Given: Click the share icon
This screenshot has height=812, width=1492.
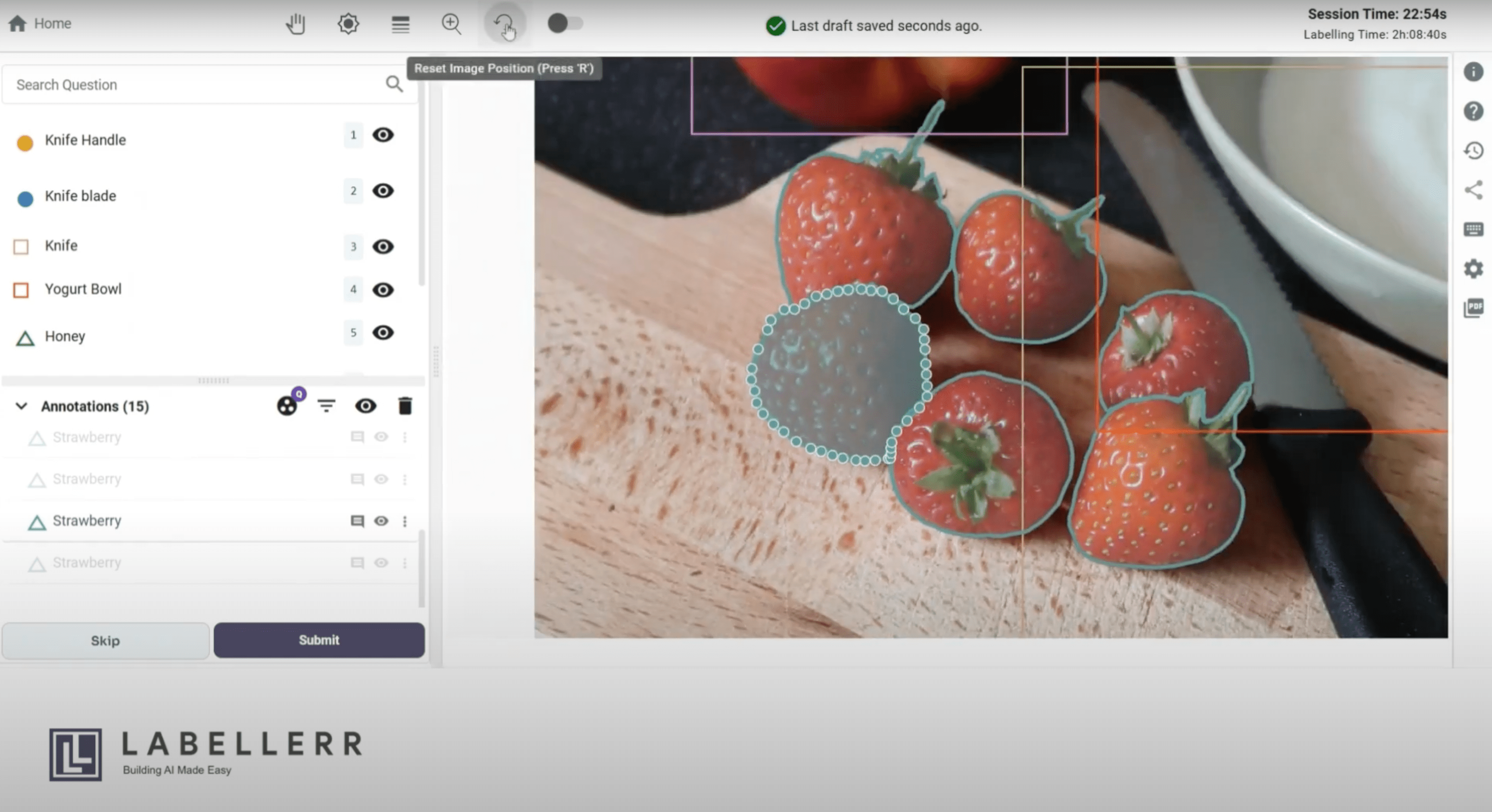Looking at the screenshot, I should click(x=1473, y=190).
